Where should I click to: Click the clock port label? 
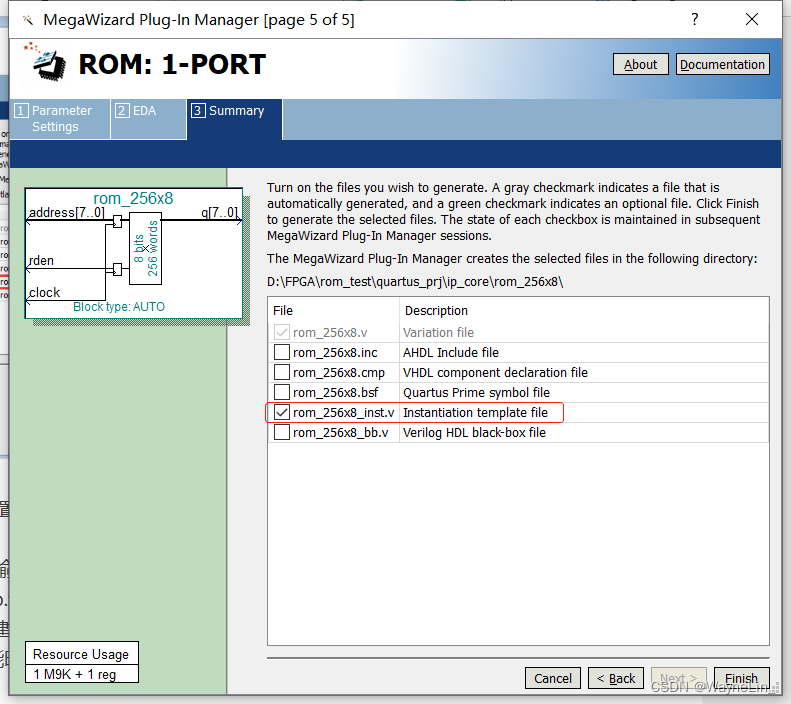tap(44, 292)
